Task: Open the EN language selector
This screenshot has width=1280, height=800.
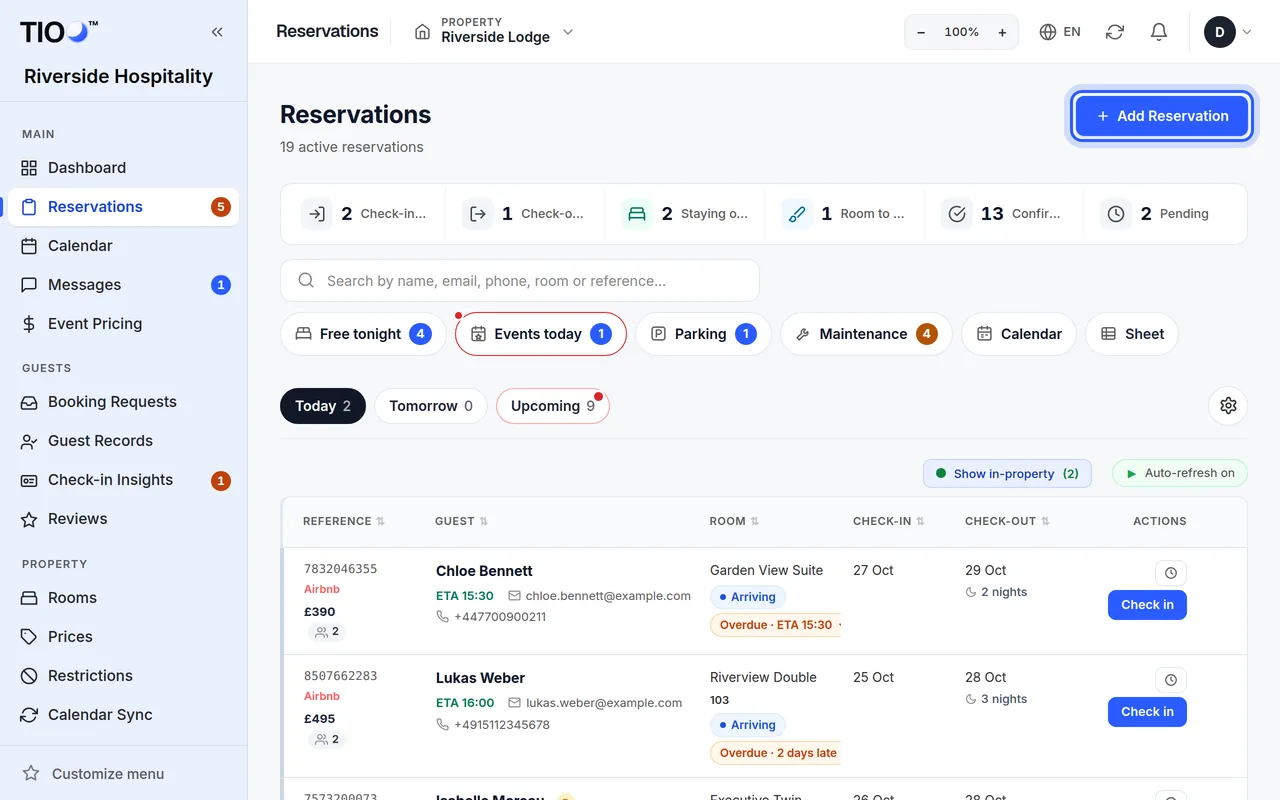Action: point(1060,32)
